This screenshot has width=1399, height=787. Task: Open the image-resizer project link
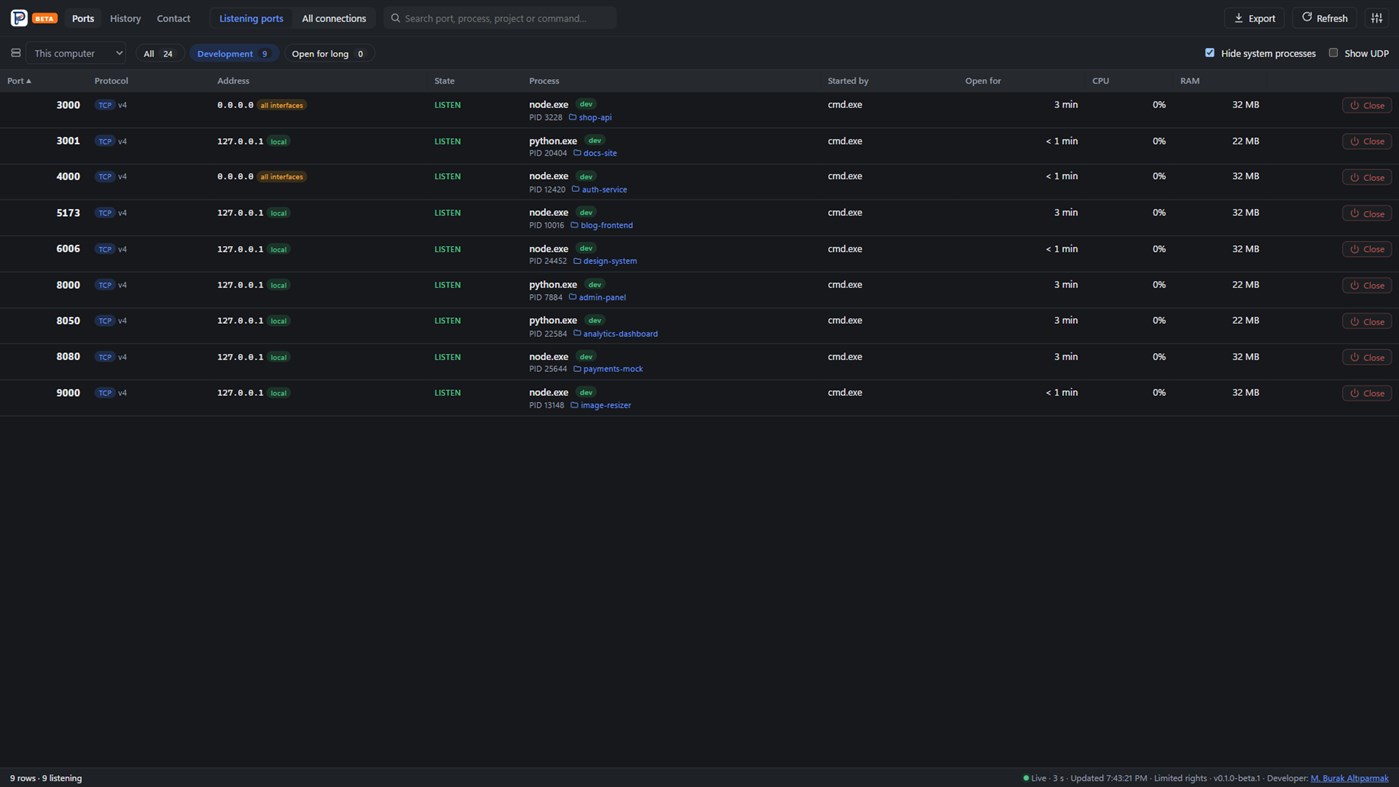click(601, 405)
